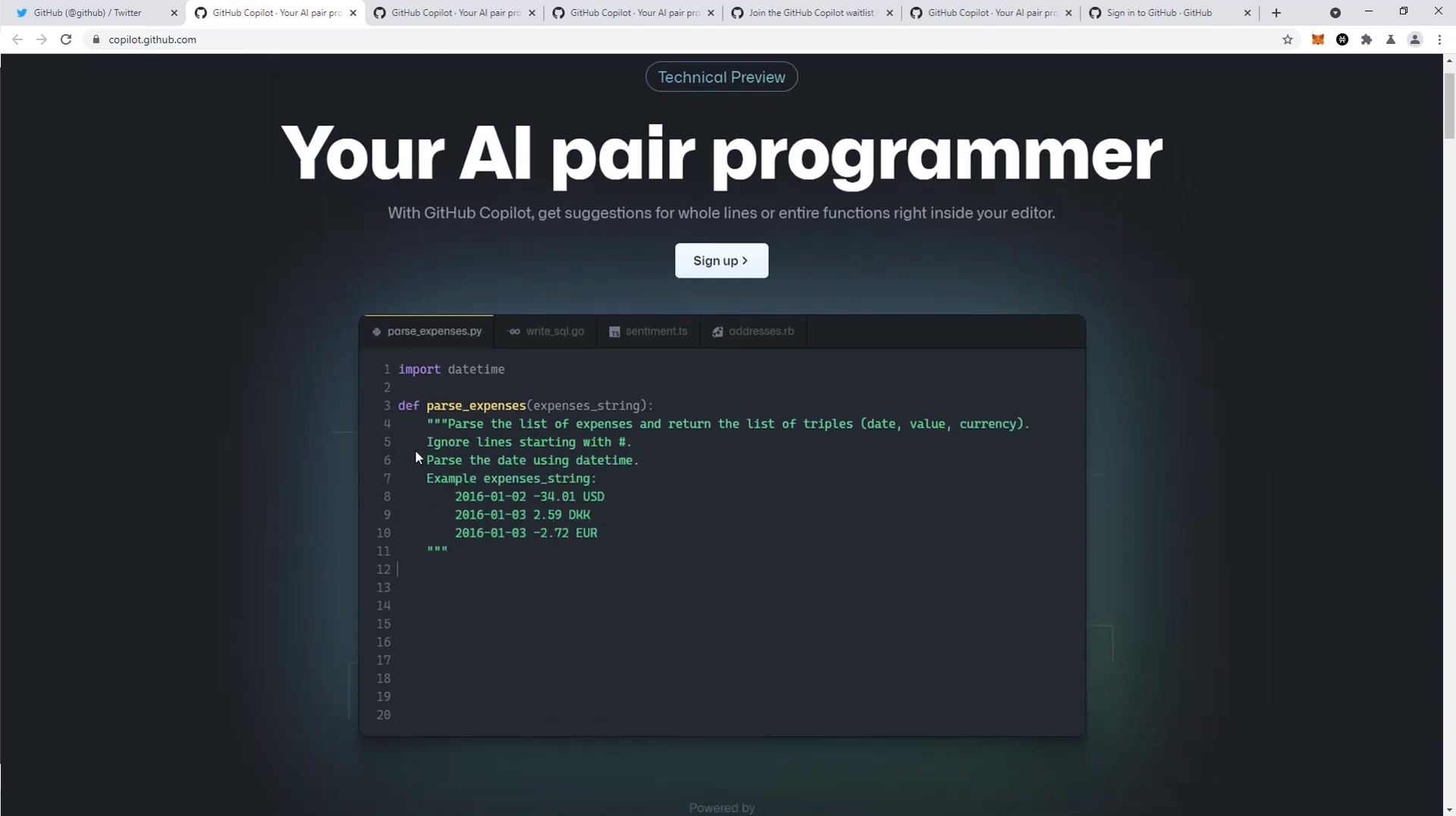Viewport: 1456px width, 816px height.
Task: Click the Python icon on parse_expenses.py
Action: (x=376, y=331)
